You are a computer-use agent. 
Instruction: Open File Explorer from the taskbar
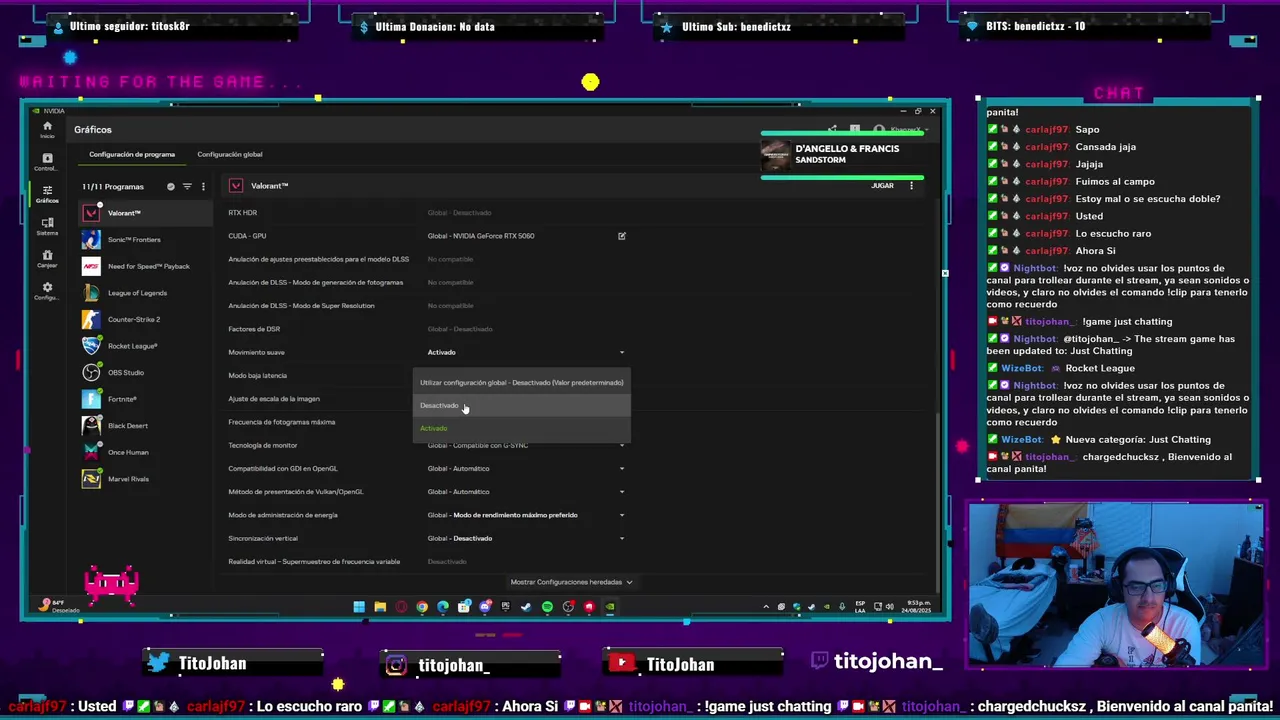380,606
